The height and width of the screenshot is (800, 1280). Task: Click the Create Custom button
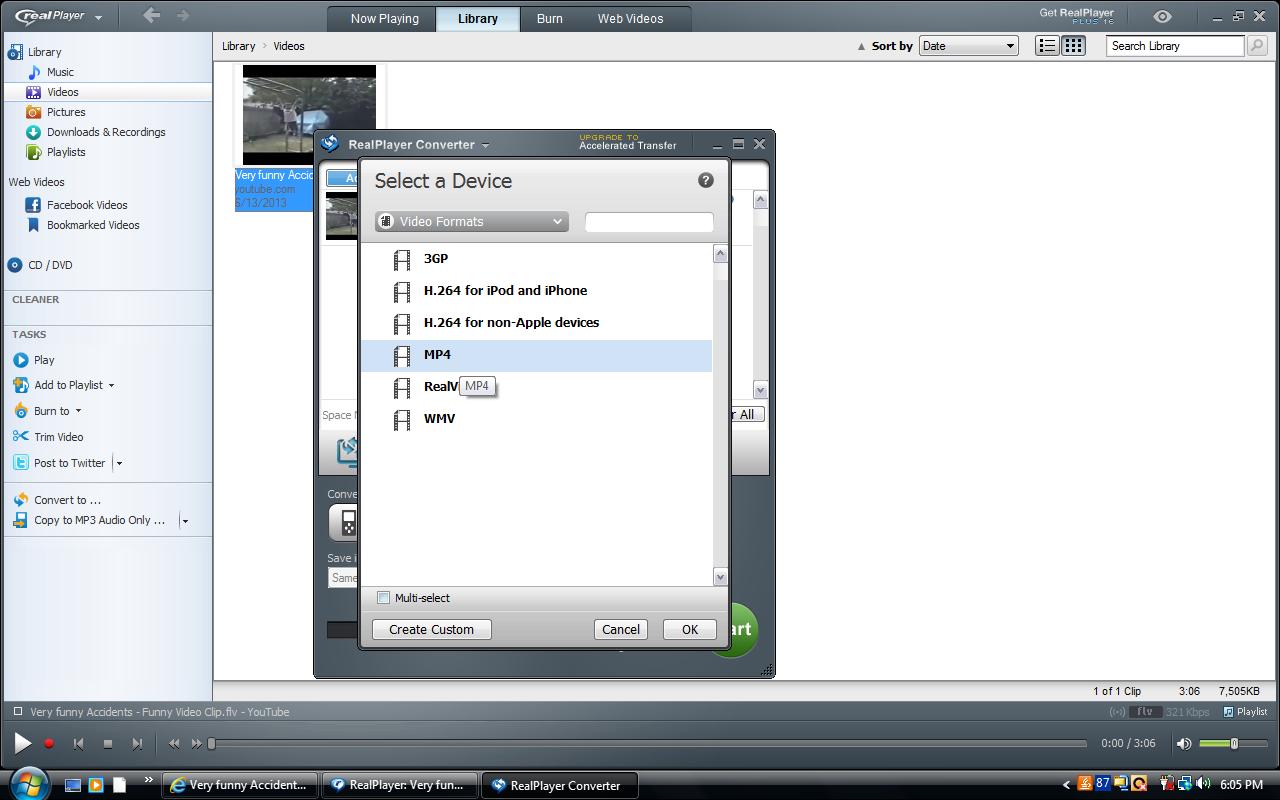(431, 630)
